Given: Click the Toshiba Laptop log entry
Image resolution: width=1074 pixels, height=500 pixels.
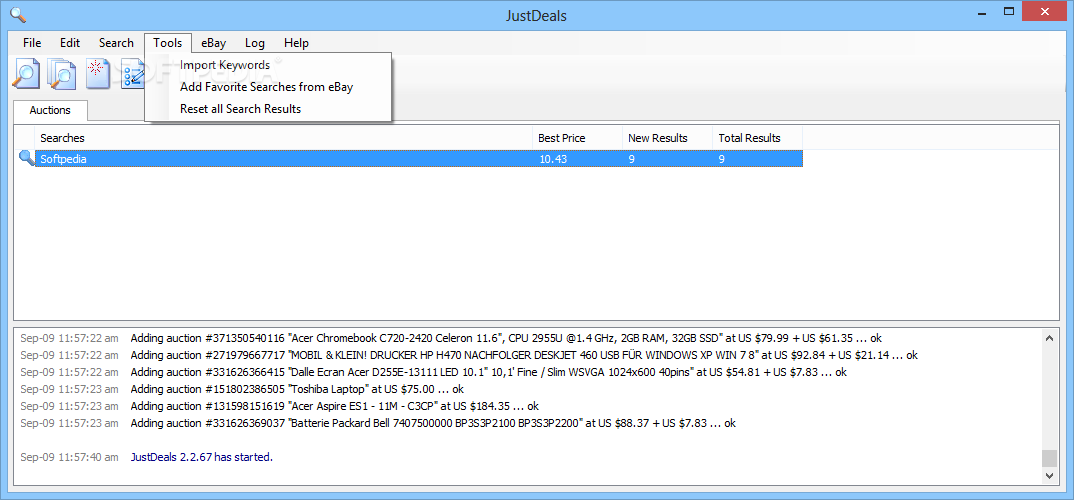Looking at the screenshot, I should point(242,389).
